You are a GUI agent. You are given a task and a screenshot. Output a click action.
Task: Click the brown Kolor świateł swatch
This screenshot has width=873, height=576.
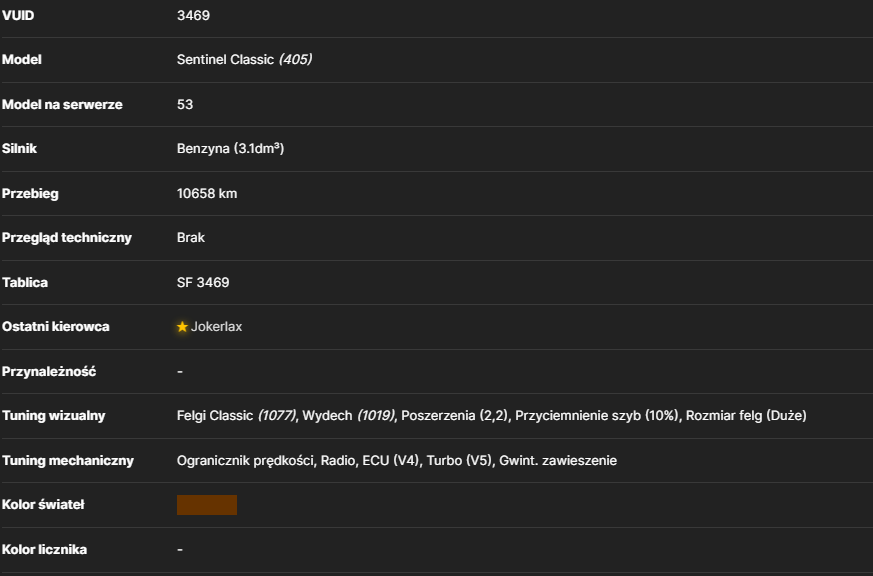pyautogui.click(x=207, y=505)
